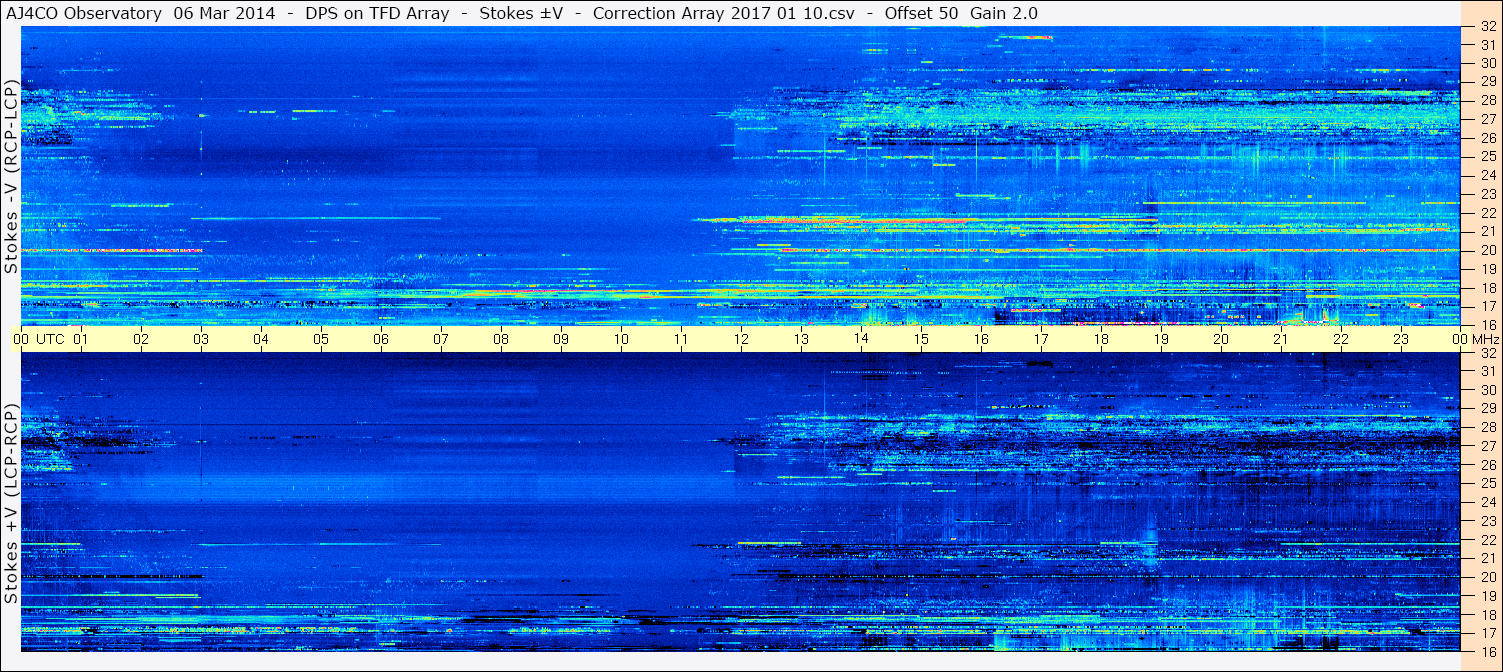Click the 12 hour mark on the UTC axis

point(741,339)
